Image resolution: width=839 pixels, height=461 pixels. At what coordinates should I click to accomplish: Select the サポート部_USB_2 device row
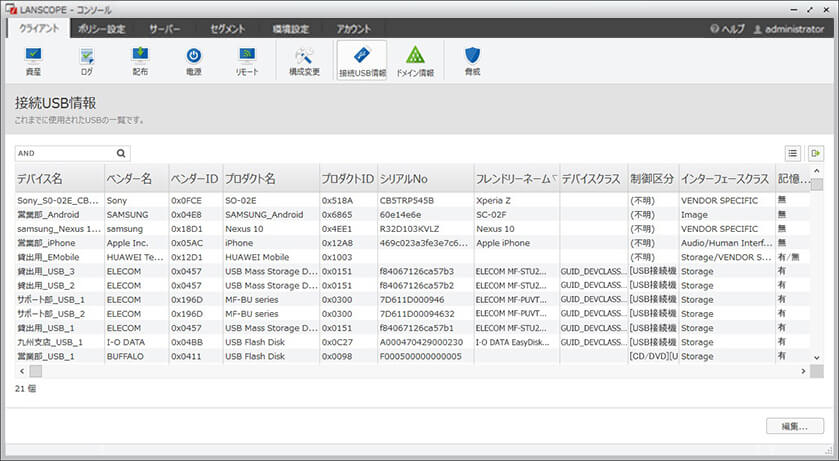point(412,314)
